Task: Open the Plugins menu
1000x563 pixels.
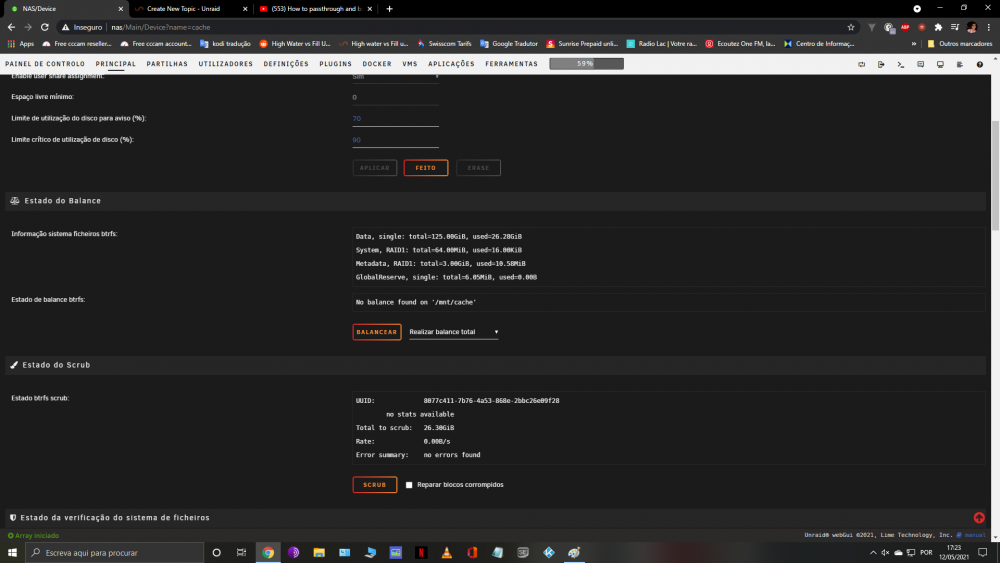Action: click(x=335, y=64)
